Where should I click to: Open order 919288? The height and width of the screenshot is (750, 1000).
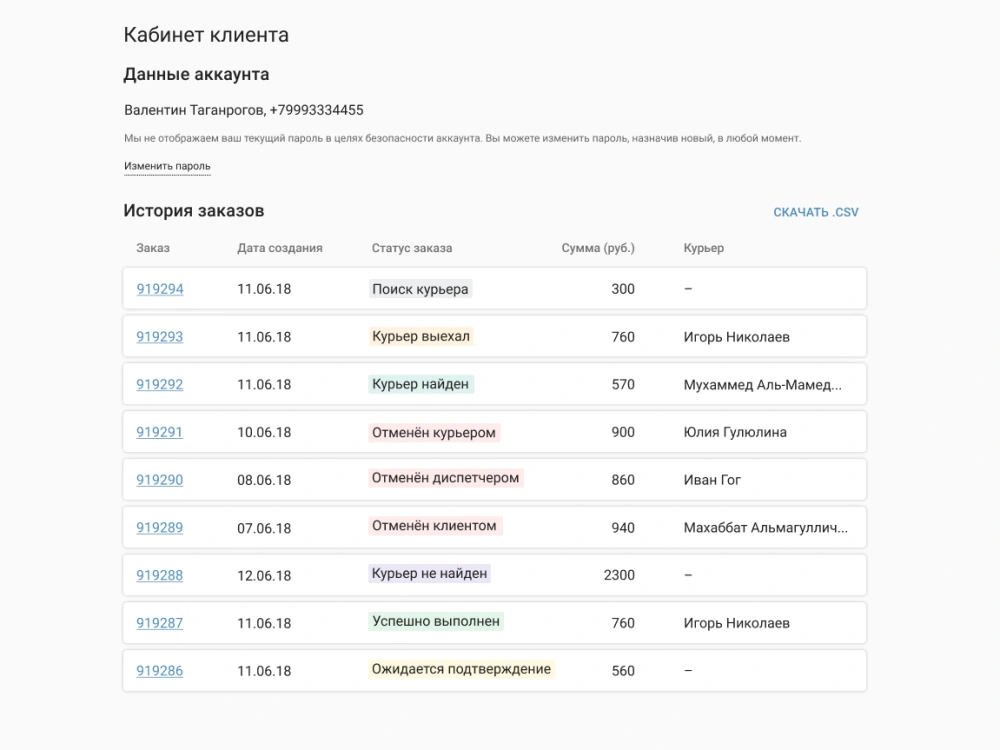pyautogui.click(x=159, y=575)
